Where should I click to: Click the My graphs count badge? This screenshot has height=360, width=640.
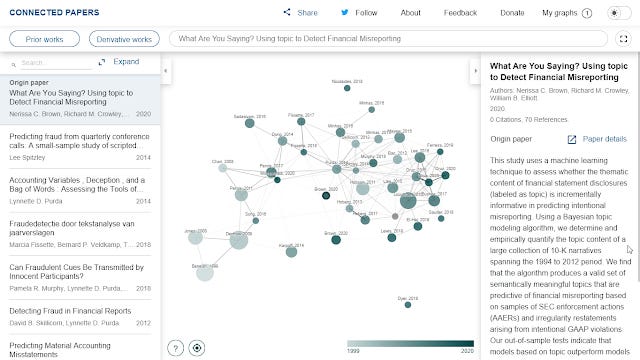587,13
